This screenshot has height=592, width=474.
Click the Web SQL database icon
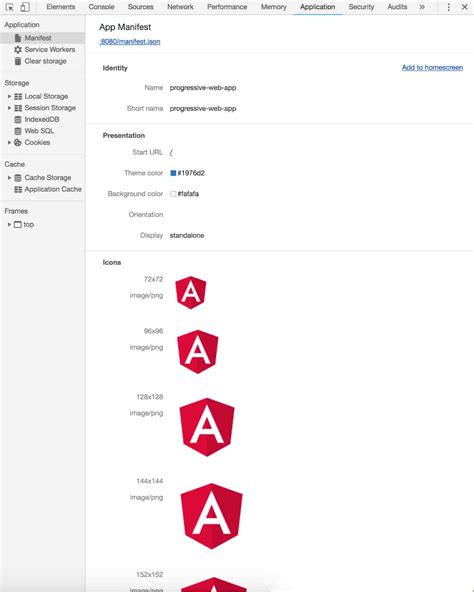point(18,131)
